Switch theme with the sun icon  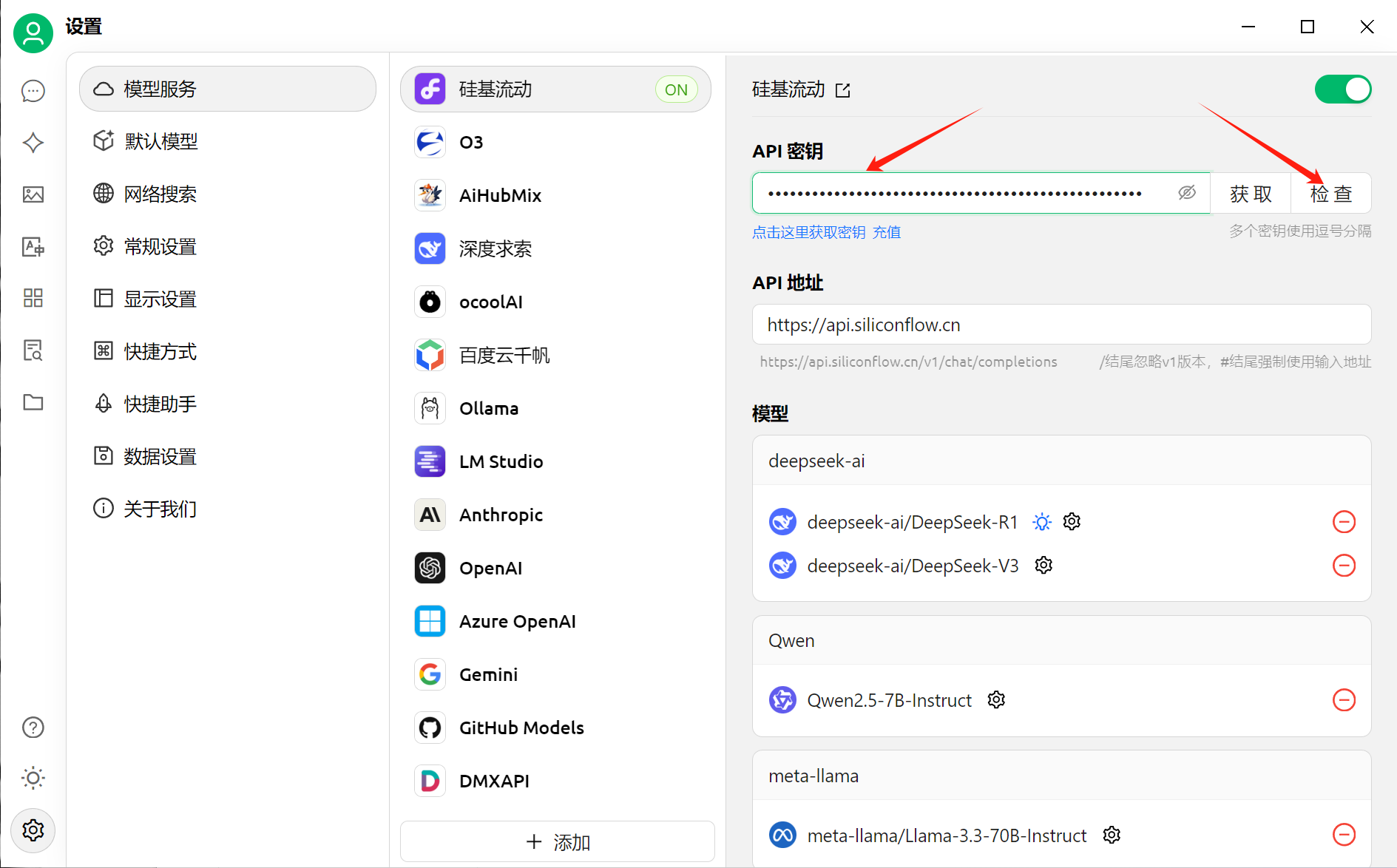33,778
